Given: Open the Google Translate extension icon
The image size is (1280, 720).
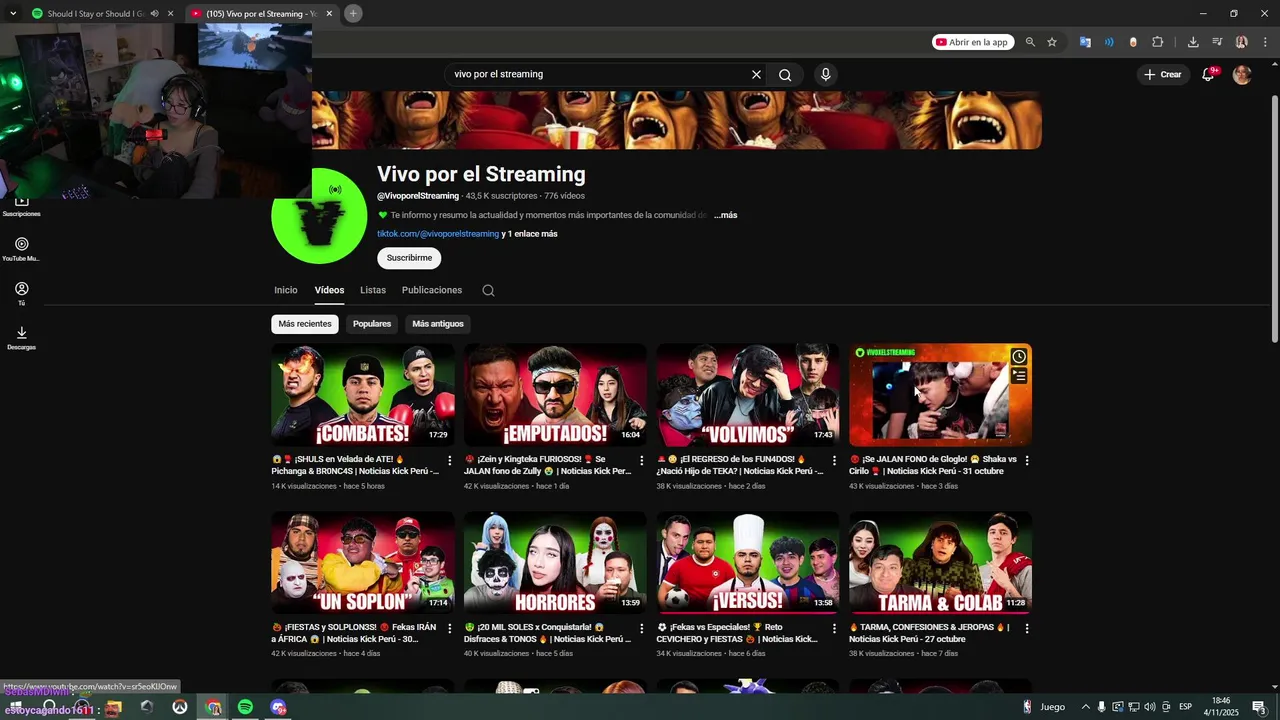Looking at the screenshot, I should click(1085, 42).
